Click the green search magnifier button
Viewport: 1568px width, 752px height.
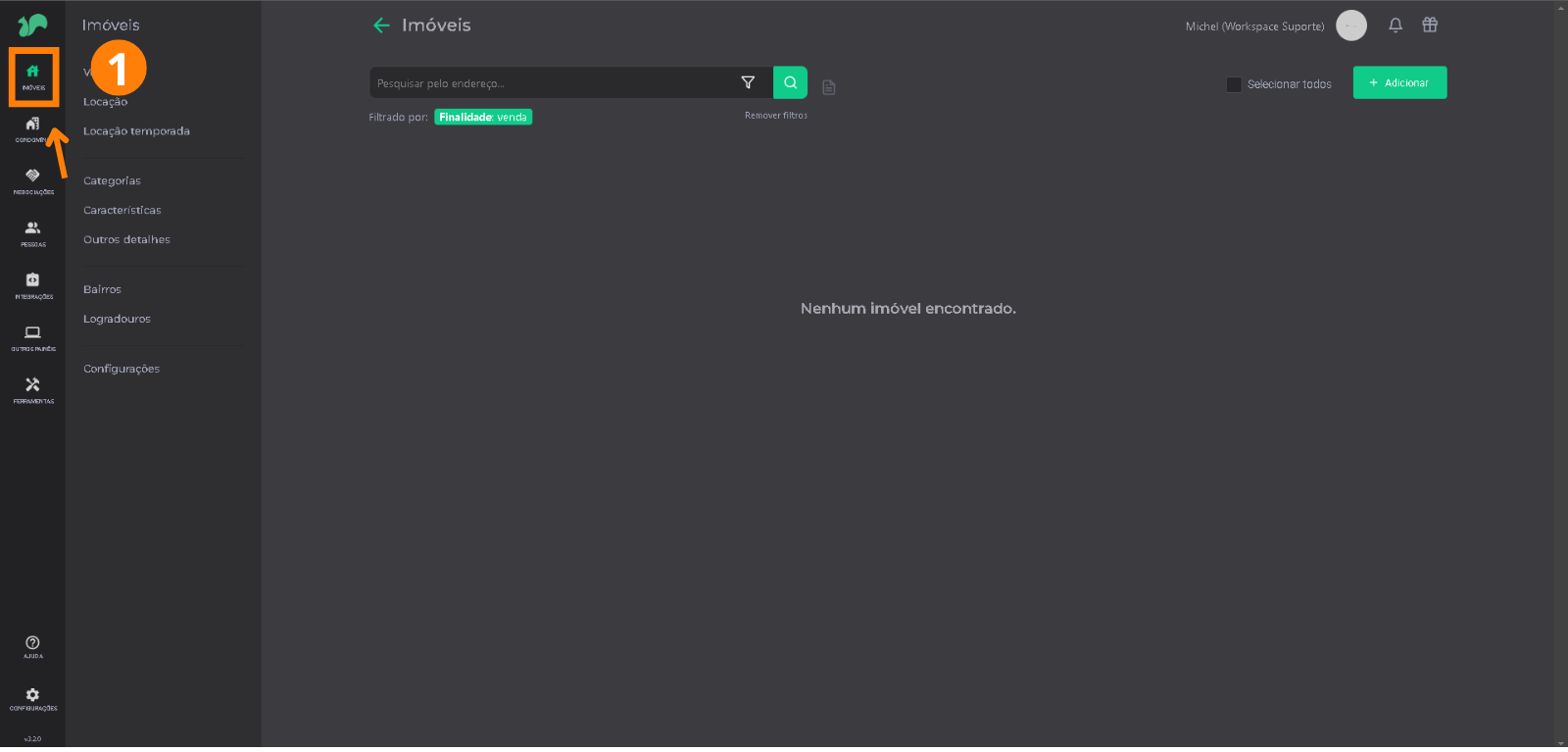(x=790, y=82)
